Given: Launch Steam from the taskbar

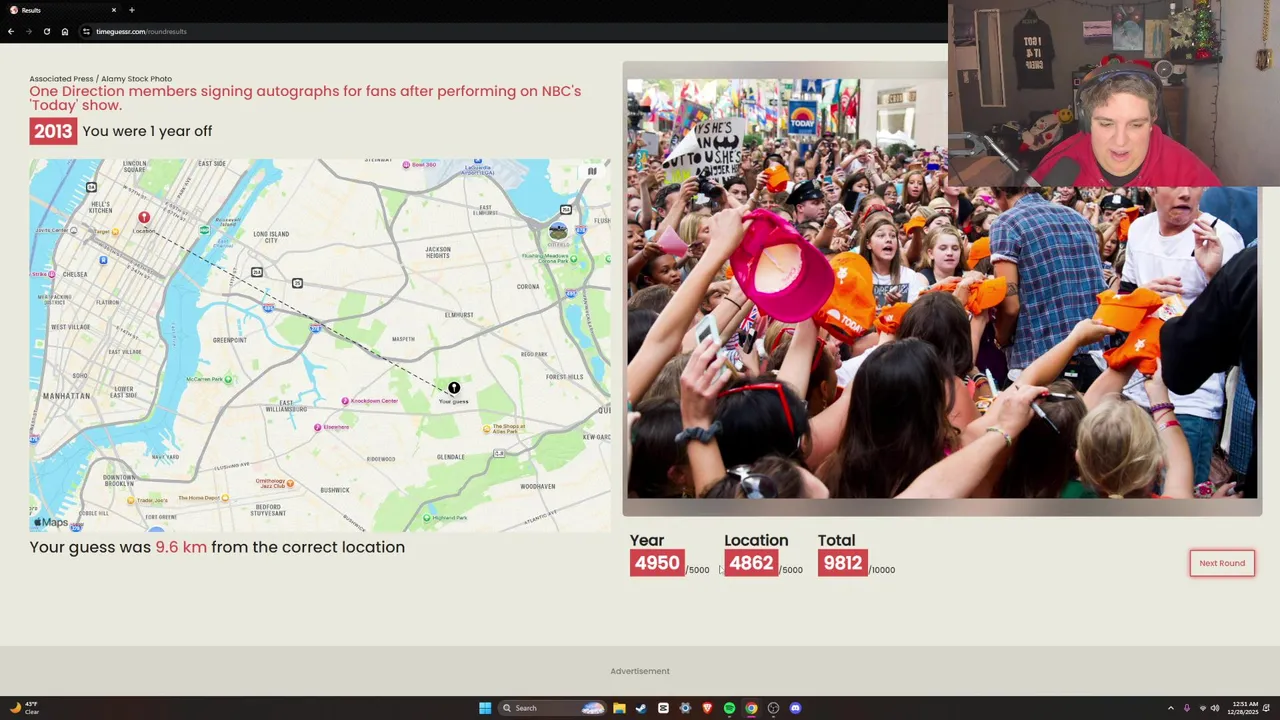Looking at the screenshot, I should pyautogui.click(x=641, y=708).
